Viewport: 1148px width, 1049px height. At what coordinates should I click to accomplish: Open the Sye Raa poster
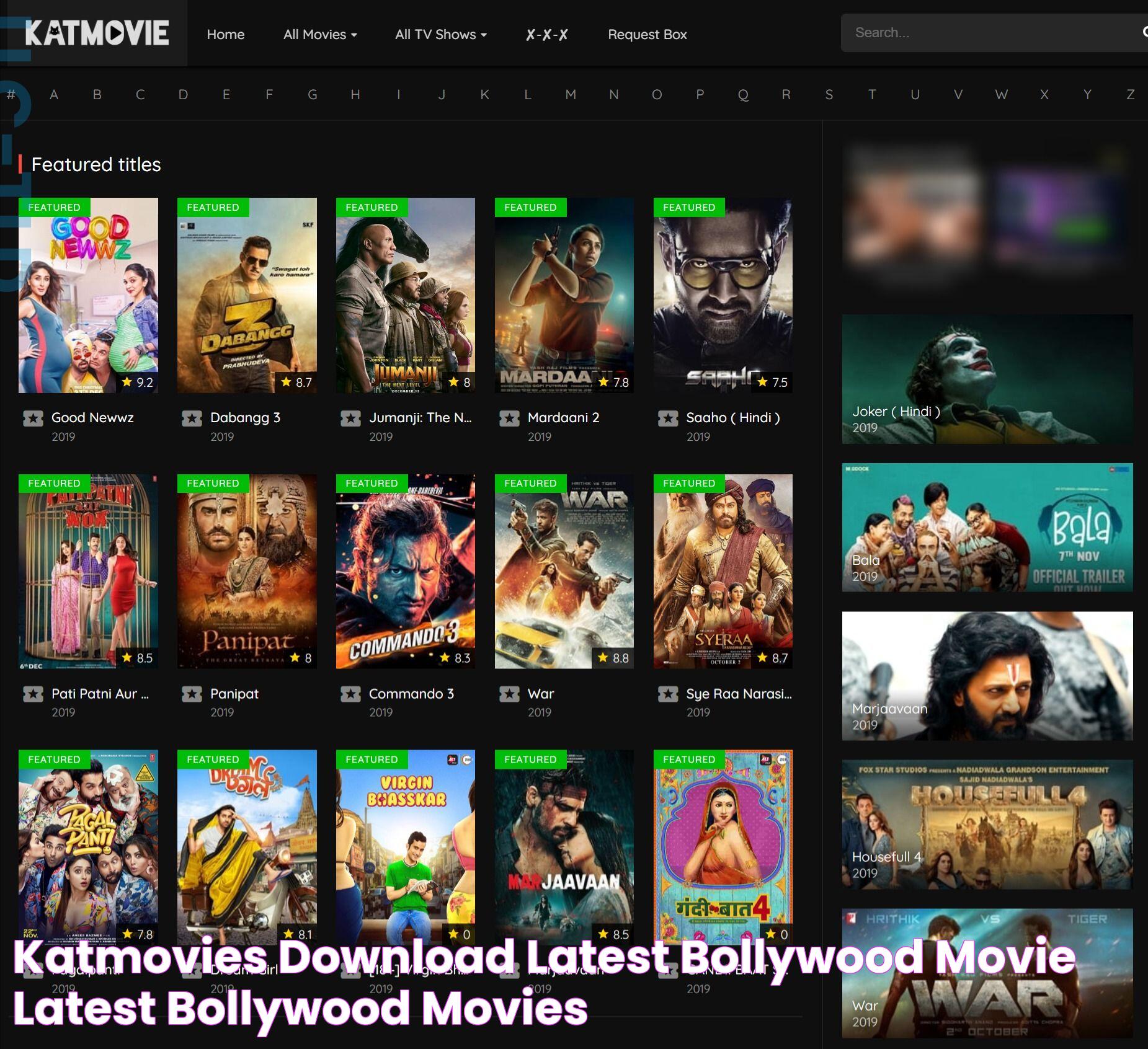pyautogui.click(x=723, y=572)
